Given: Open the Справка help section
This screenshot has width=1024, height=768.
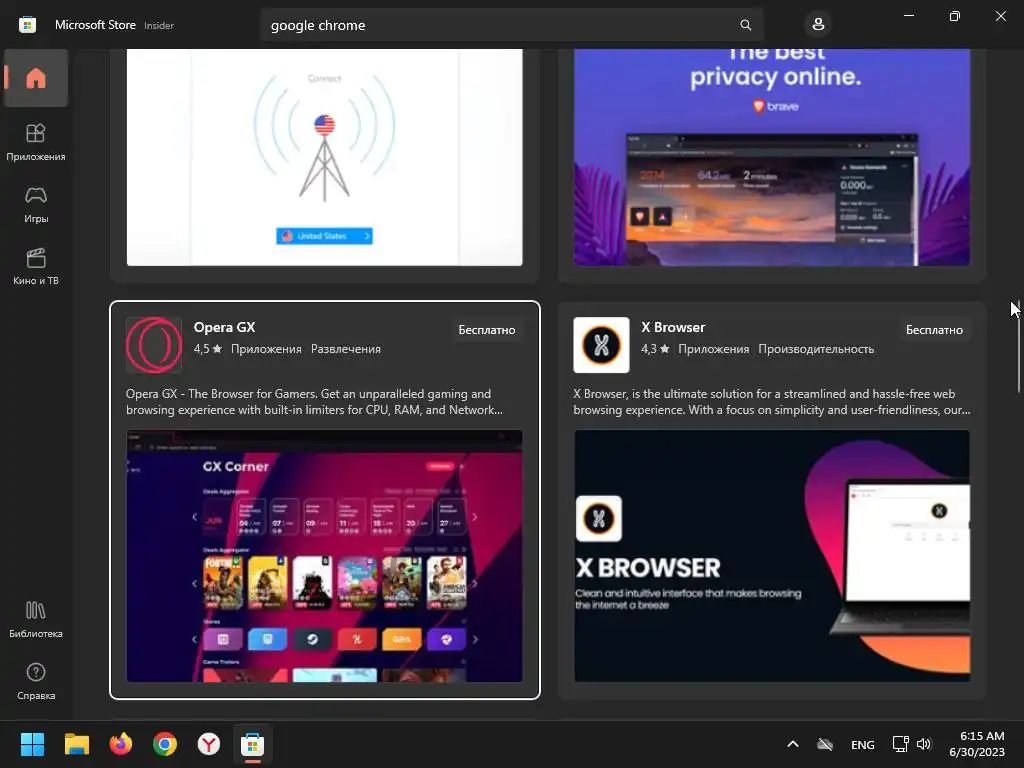Looking at the screenshot, I should [x=36, y=681].
